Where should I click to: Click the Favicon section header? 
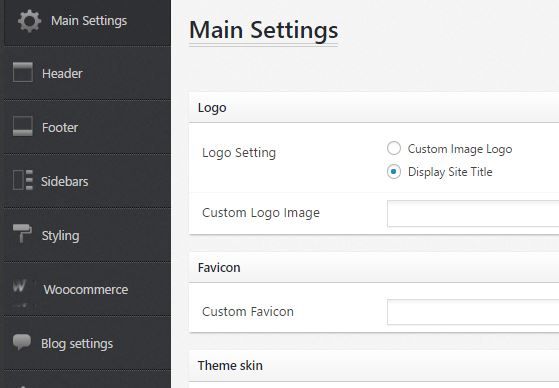374,267
